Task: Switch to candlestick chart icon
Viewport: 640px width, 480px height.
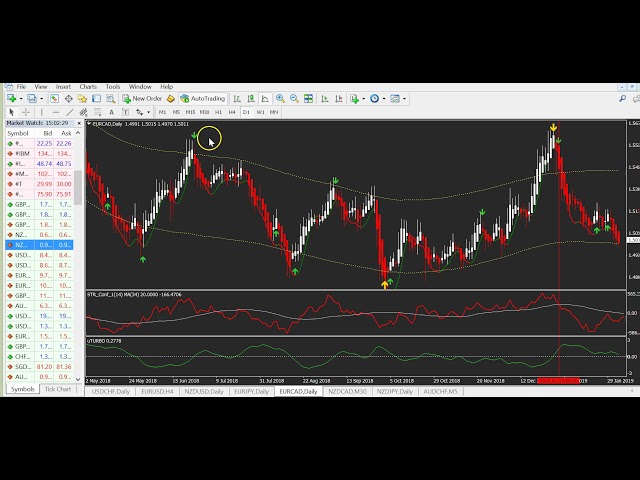Action: [x=252, y=99]
